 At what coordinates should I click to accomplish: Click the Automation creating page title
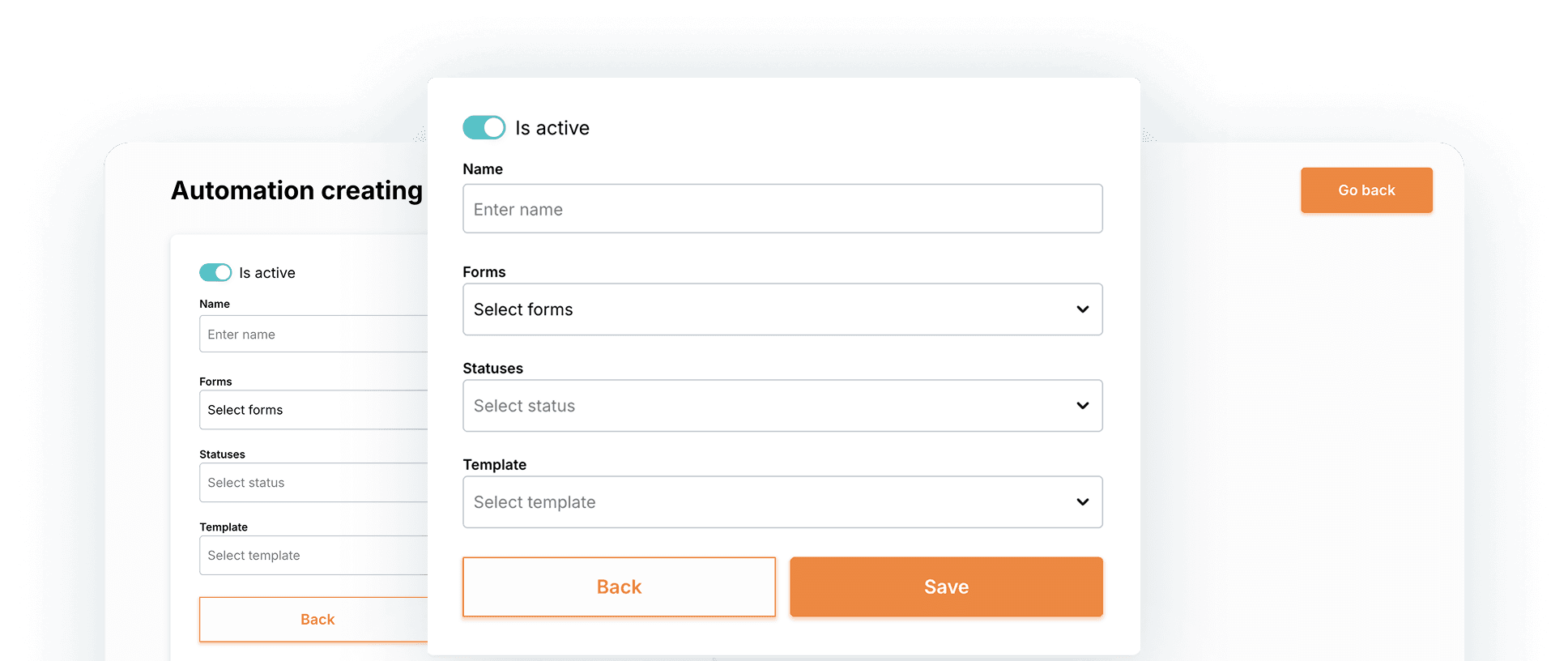click(x=296, y=190)
